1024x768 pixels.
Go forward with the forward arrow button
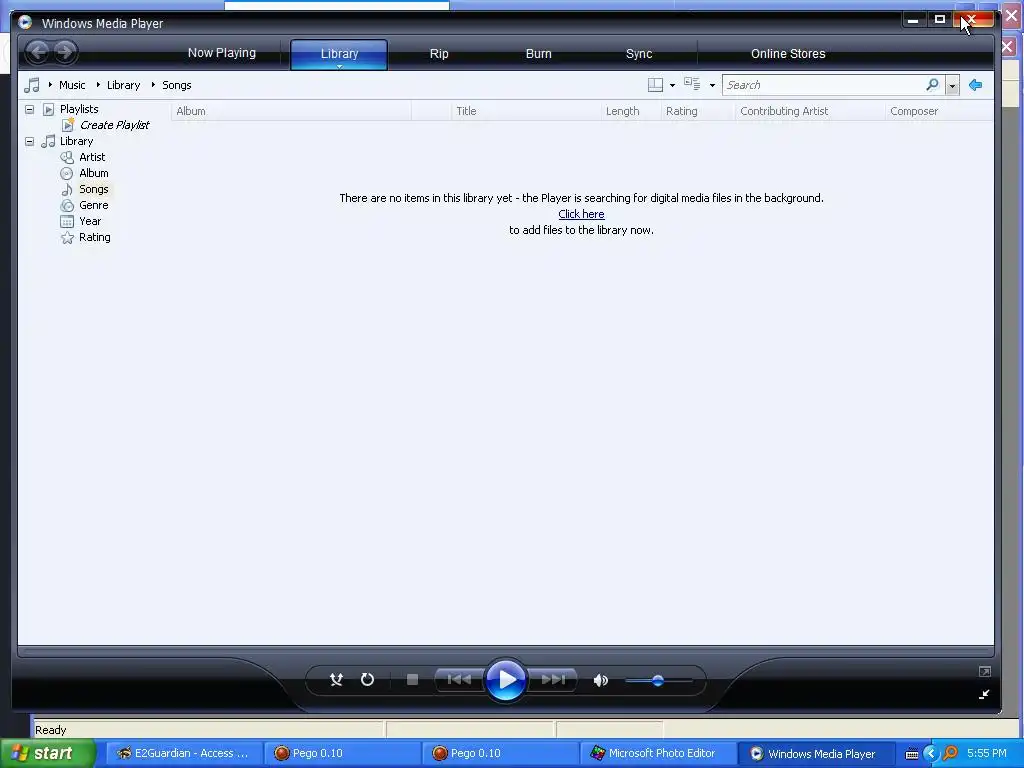[x=65, y=52]
